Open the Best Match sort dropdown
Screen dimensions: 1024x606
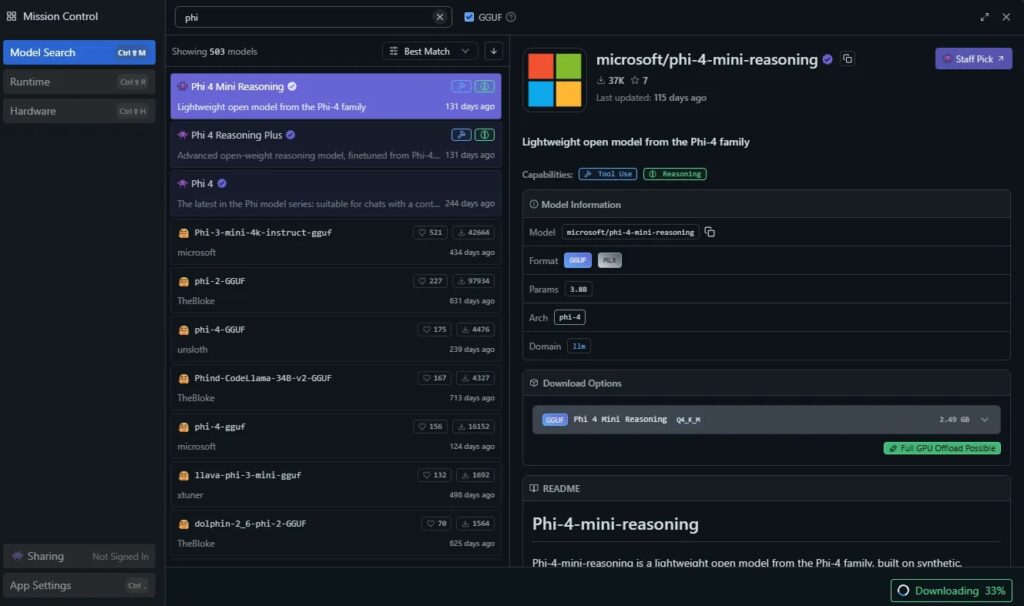click(x=430, y=51)
